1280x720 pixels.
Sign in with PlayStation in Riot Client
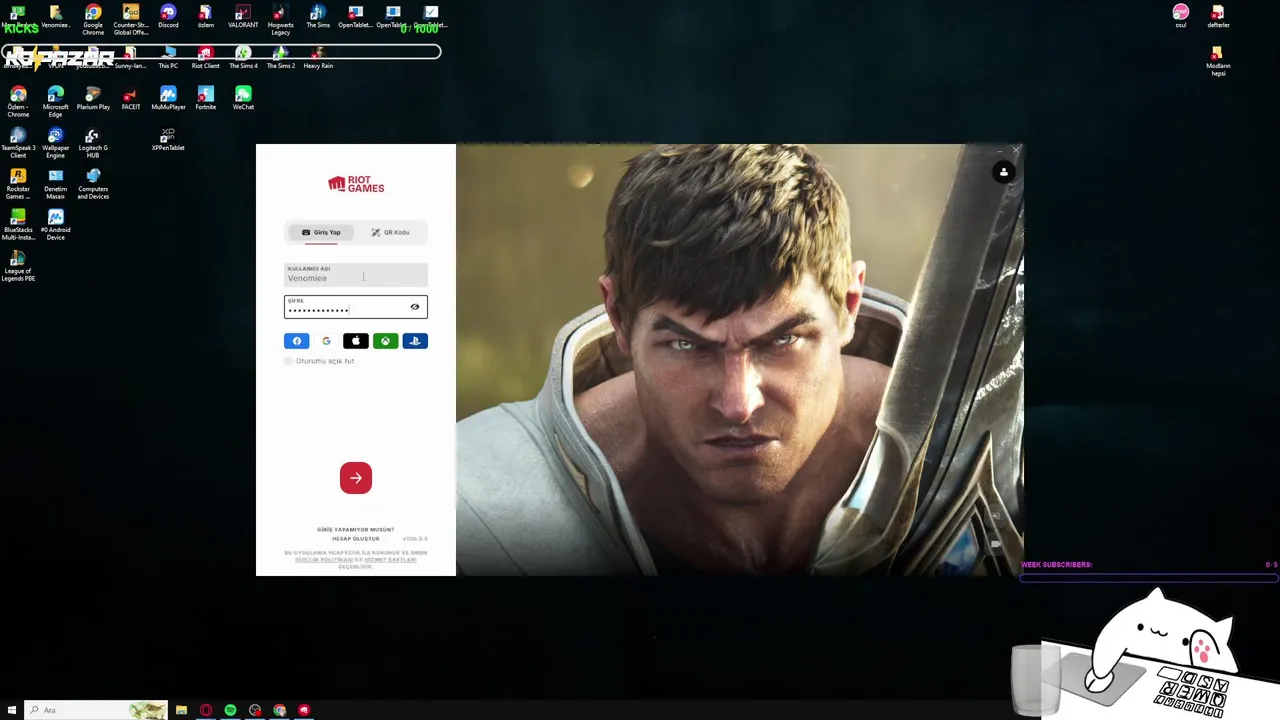(x=415, y=341)
